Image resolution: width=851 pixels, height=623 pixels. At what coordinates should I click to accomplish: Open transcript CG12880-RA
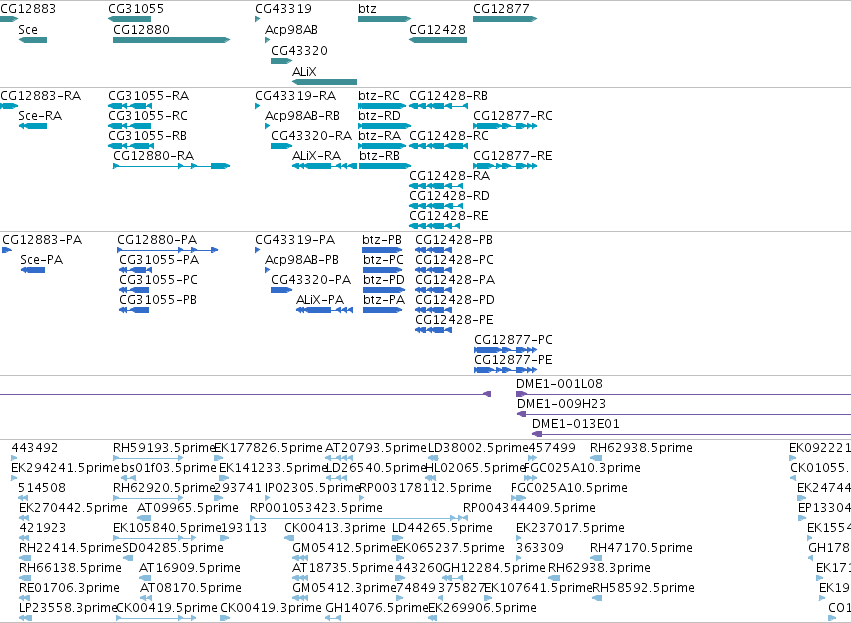point(154,156)
